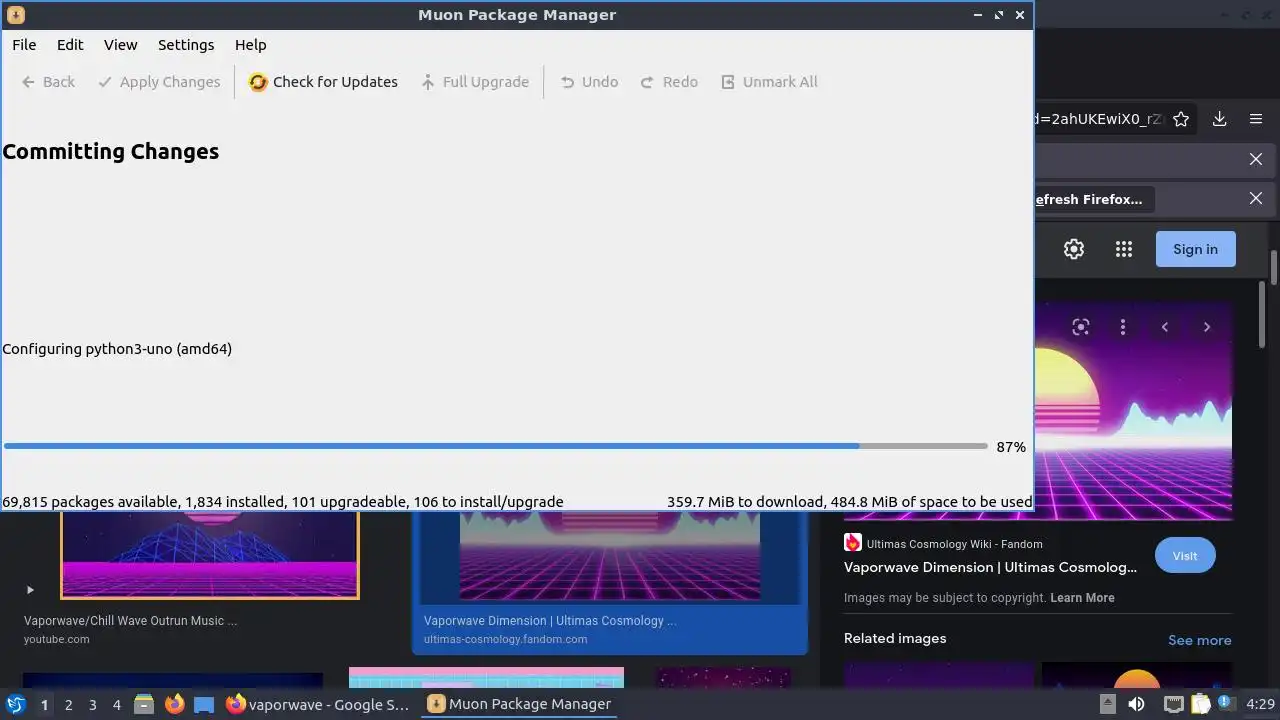The height and width of the screenshot is (720, 1280).
Task: Click the 'Committing Changes' heading
Action: [110, 152]
